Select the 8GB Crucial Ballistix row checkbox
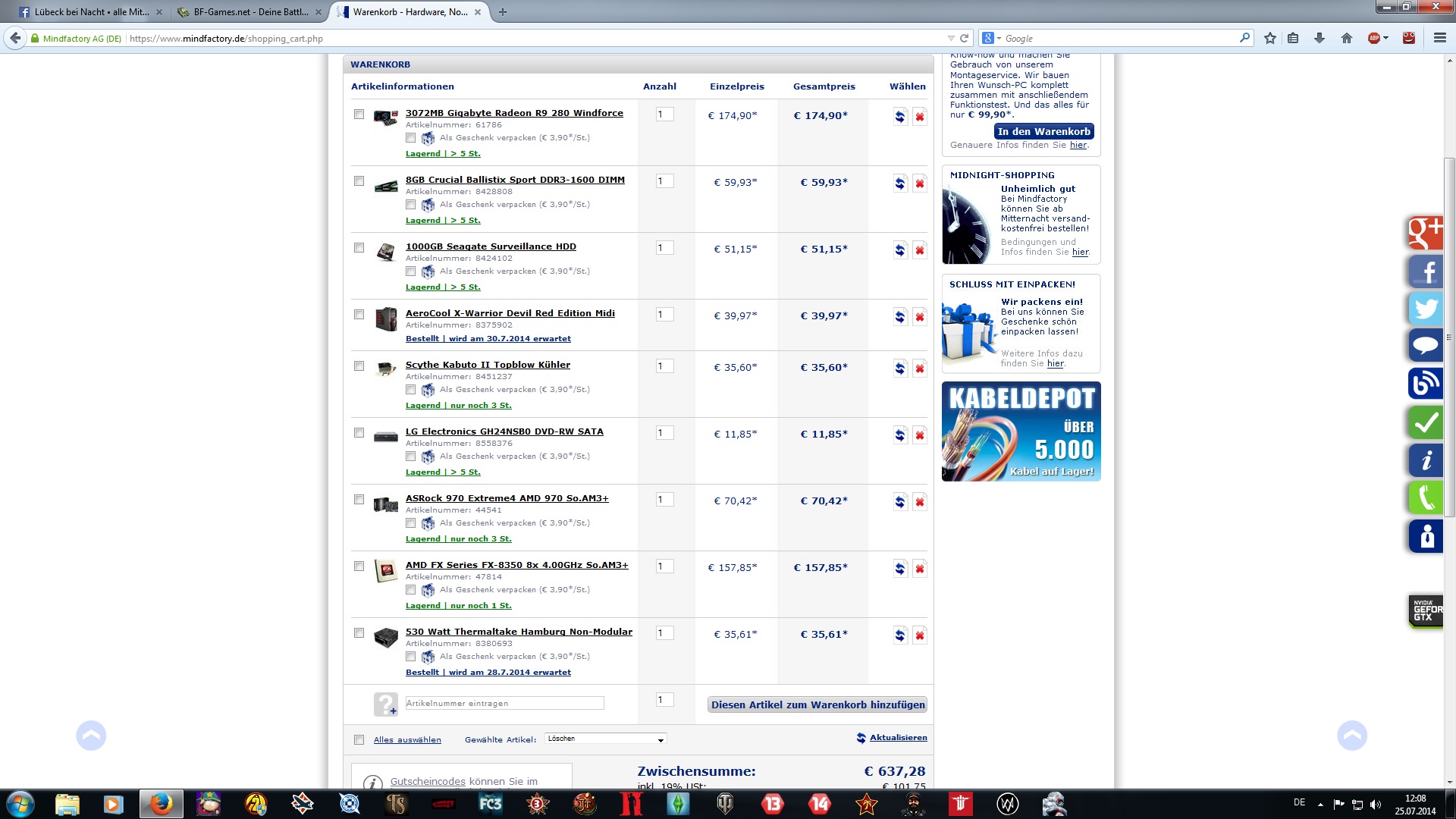Screen dimensions: 1456x819 [359, 181]
